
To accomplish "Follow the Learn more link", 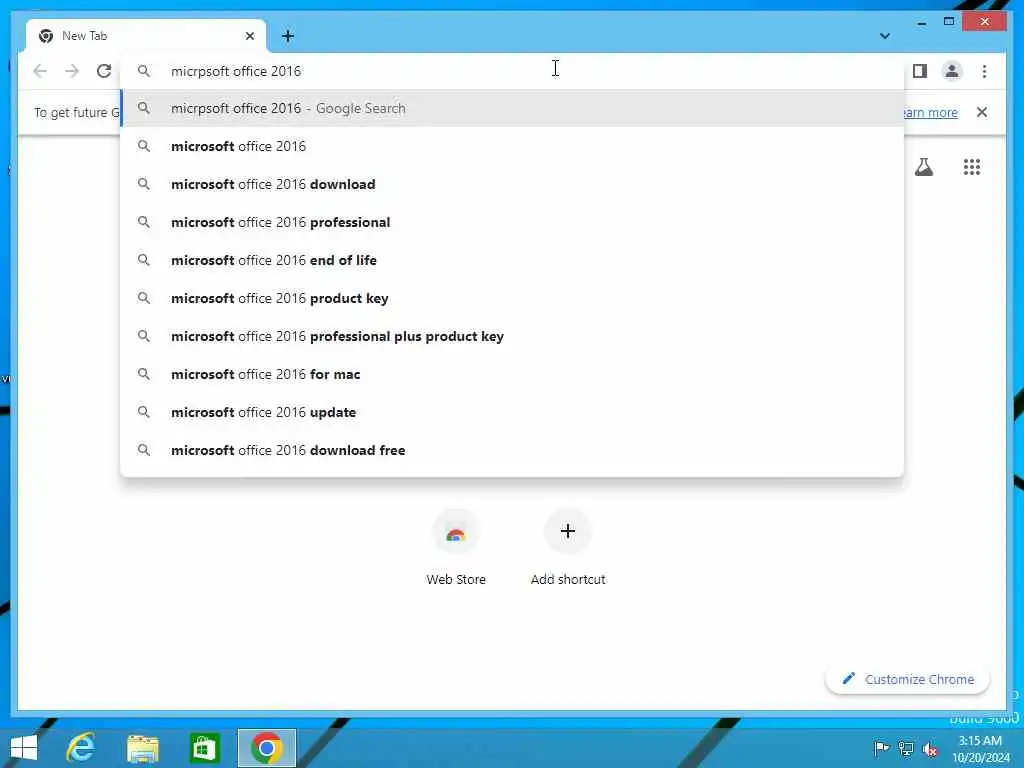I will click(930, 112).
